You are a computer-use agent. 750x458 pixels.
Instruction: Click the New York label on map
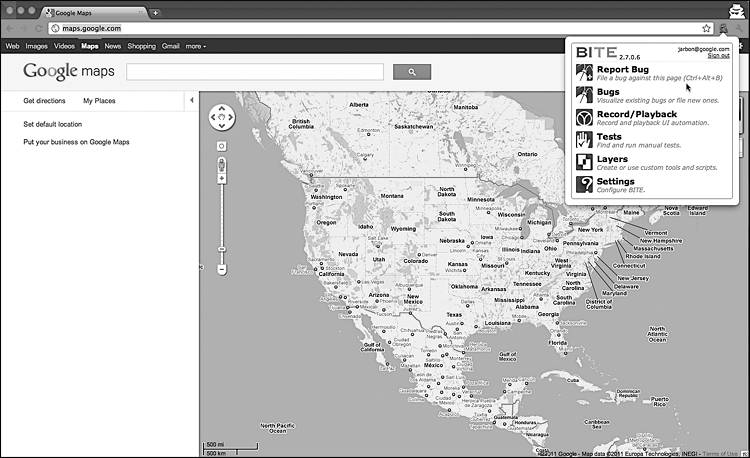590,230
